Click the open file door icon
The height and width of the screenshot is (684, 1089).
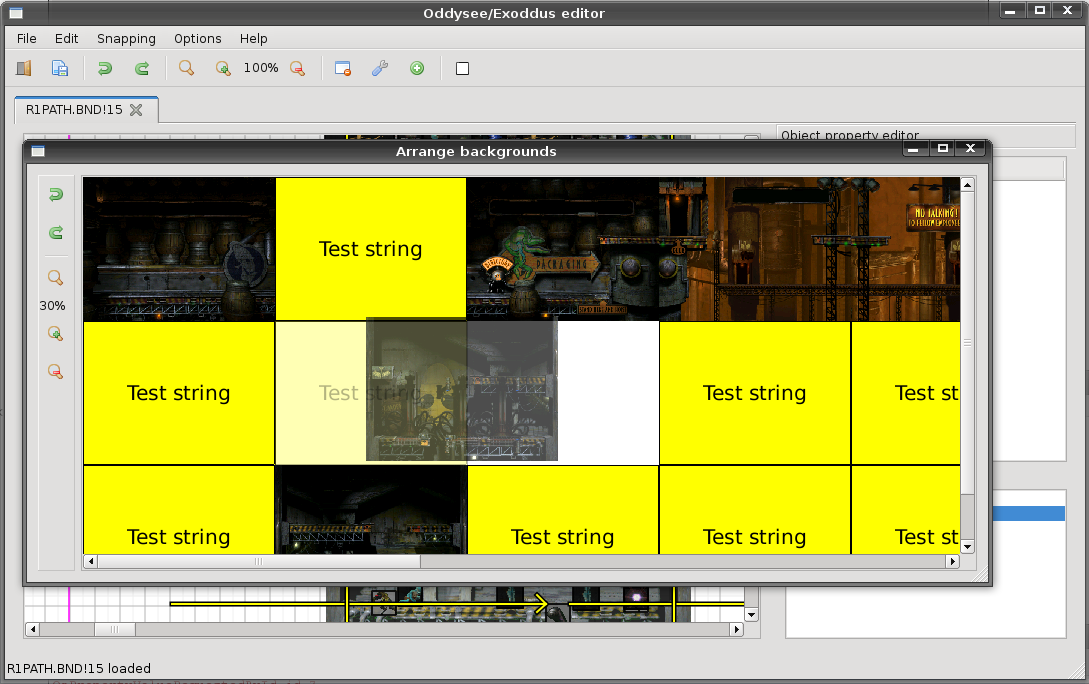24,68
